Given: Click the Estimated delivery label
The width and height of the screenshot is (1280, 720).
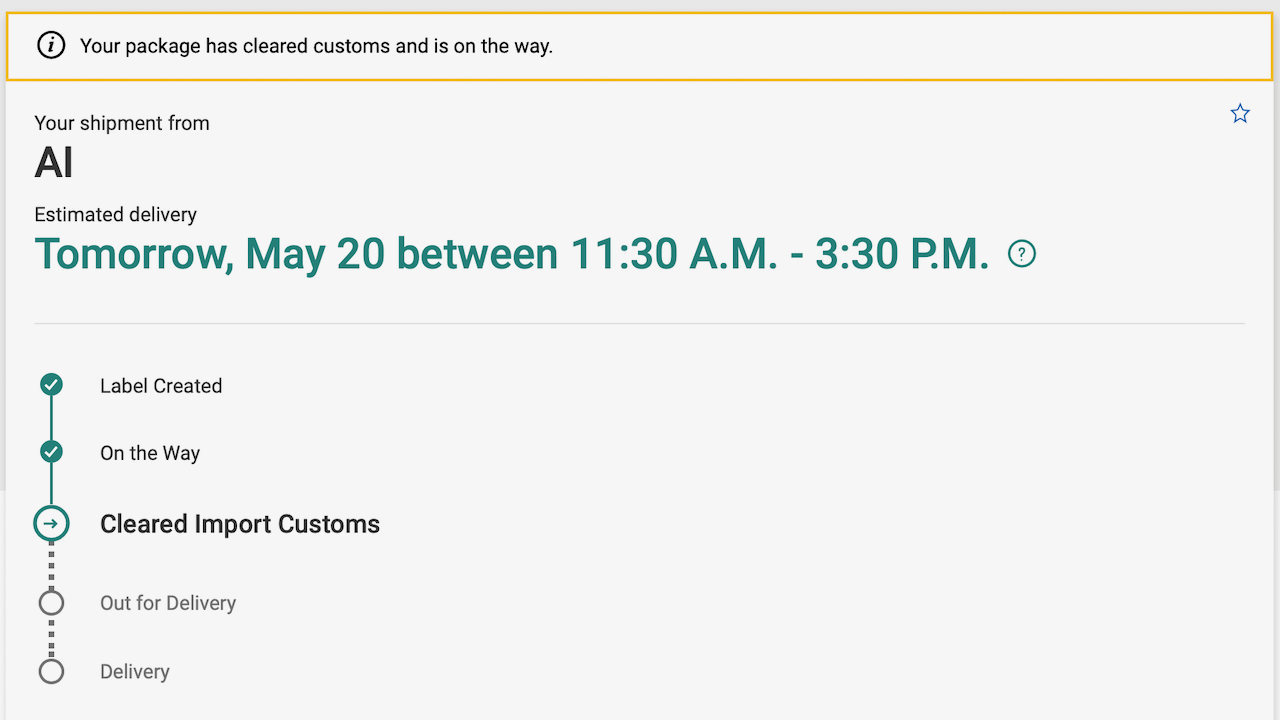Looking at the screenshot, I should click(115, 215).
